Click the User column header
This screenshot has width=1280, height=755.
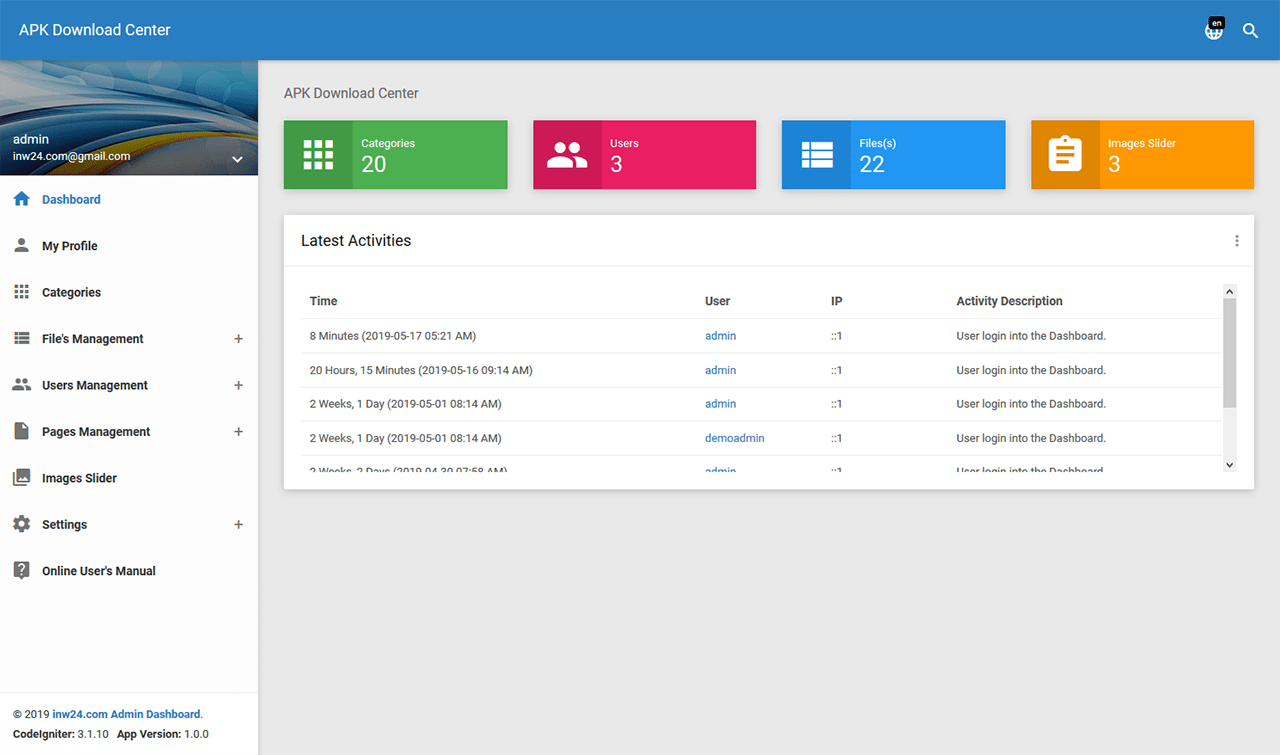coord(717,301)
